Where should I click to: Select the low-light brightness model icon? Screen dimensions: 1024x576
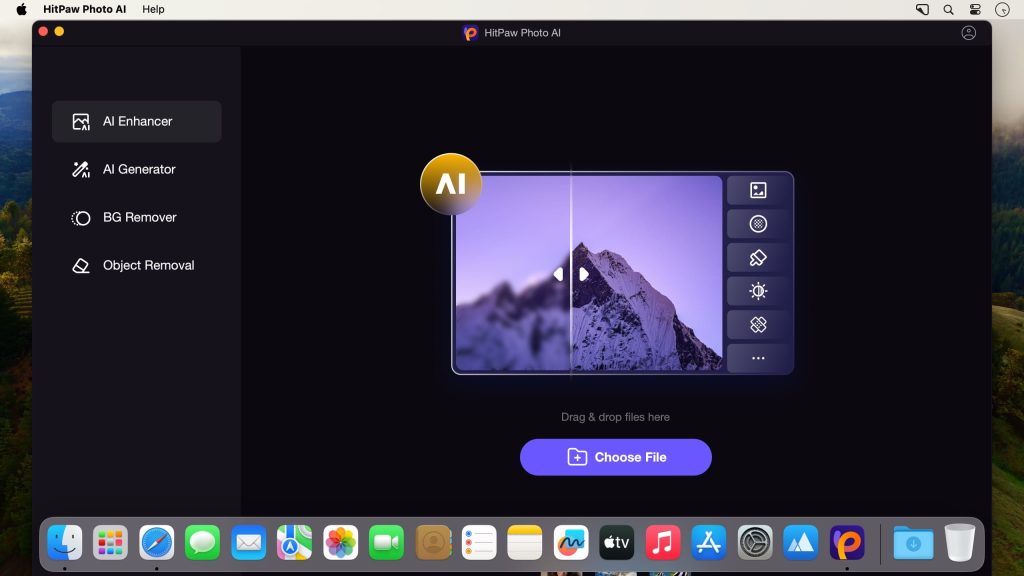pos(758,290)
